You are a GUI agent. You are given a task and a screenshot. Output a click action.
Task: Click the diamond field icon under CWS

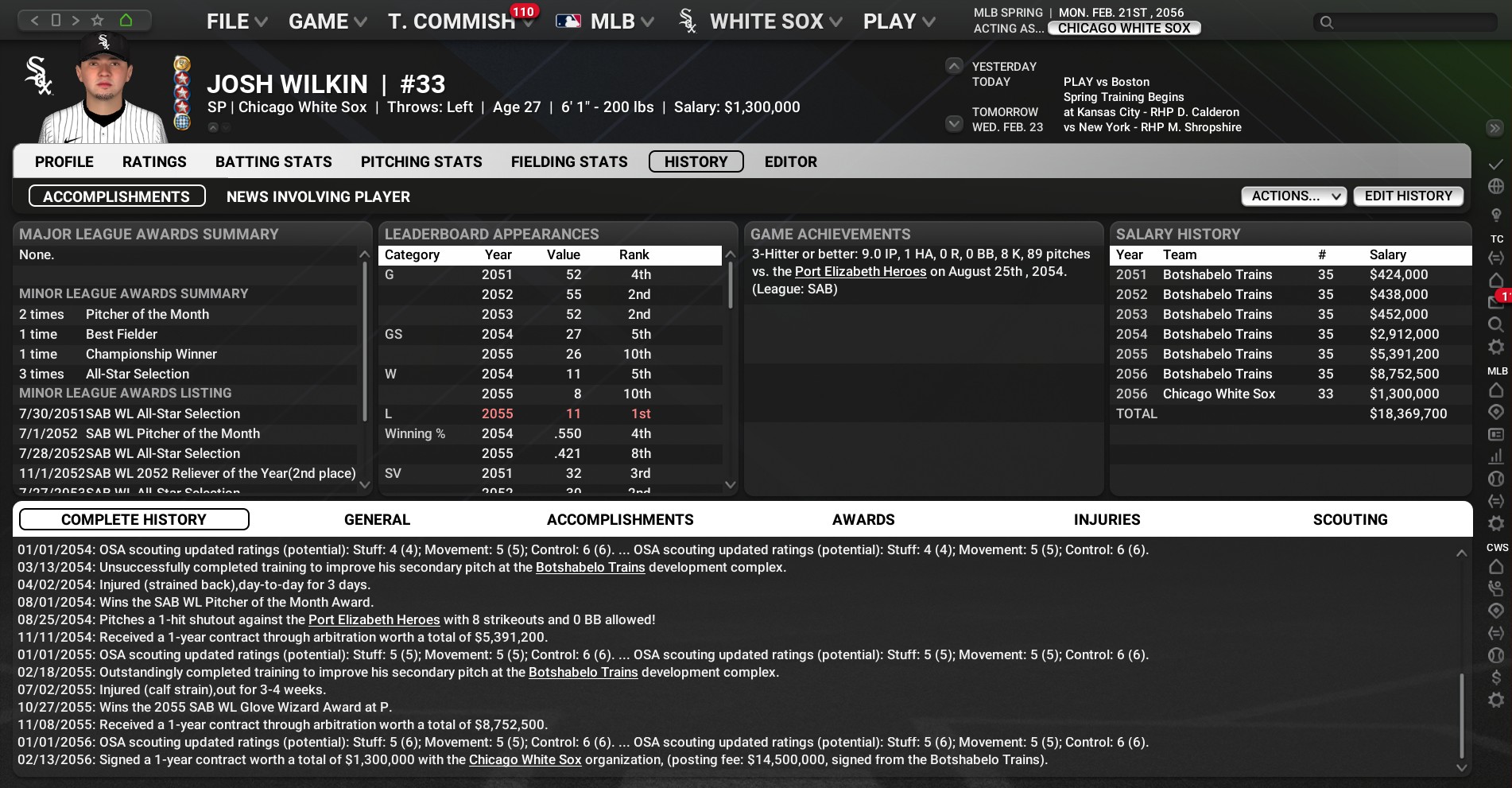1495,611
